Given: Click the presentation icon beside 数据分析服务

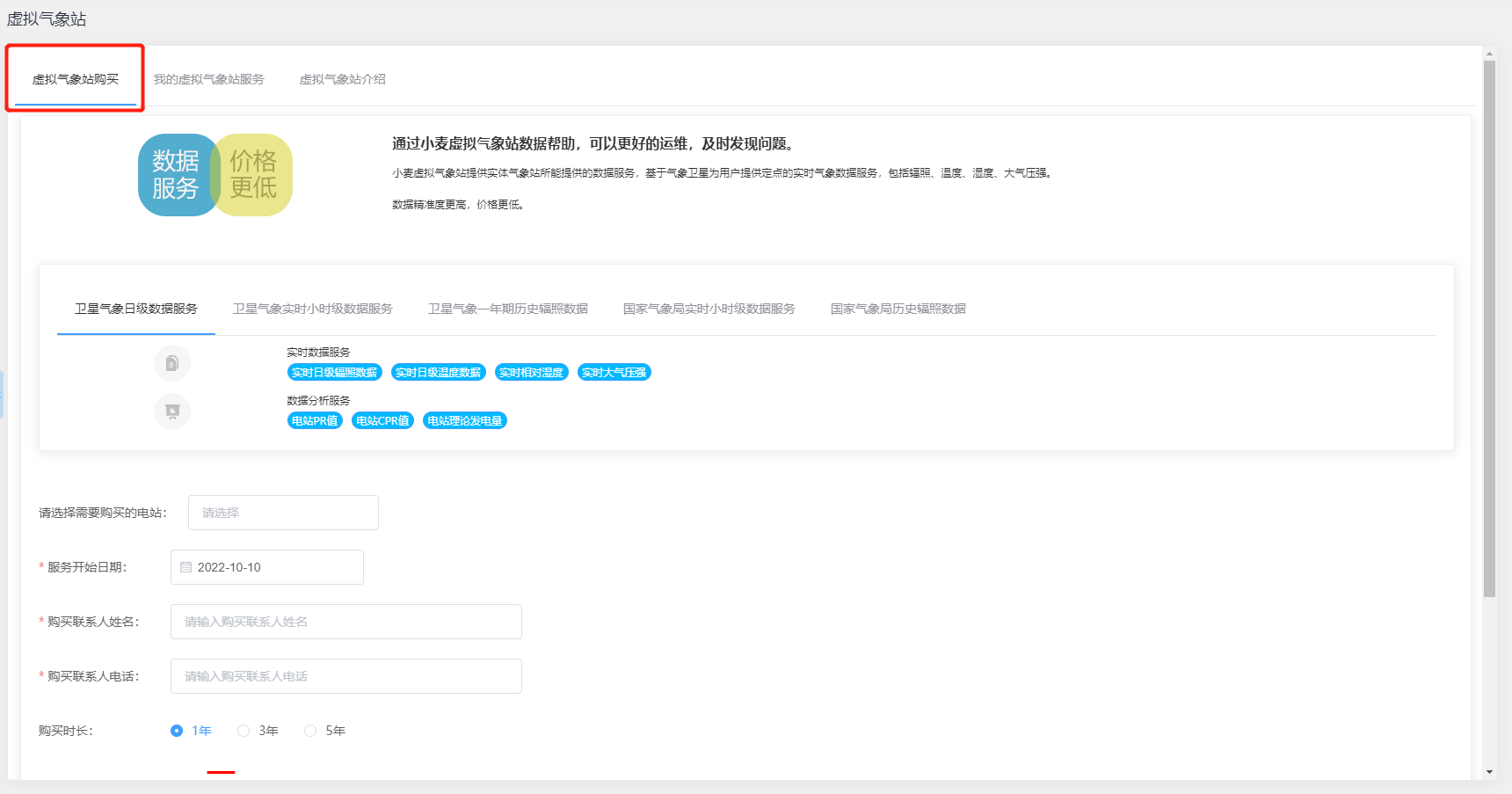Looking at the screenshot, I should 172,412.
